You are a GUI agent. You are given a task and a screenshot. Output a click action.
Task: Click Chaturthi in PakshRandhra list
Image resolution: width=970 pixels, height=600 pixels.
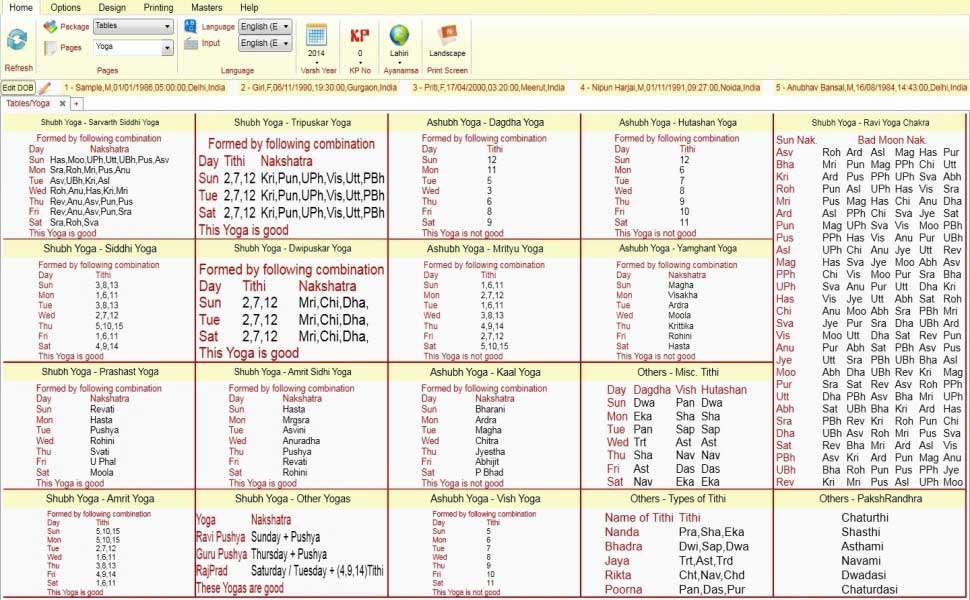tap(865, 518)
